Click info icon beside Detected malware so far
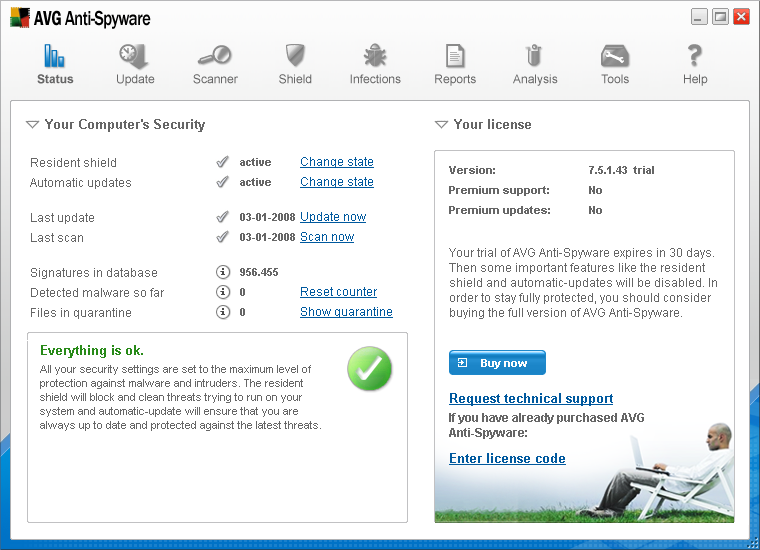The height and width of the screenshot is (550, 760). click(x=222, y=292)
